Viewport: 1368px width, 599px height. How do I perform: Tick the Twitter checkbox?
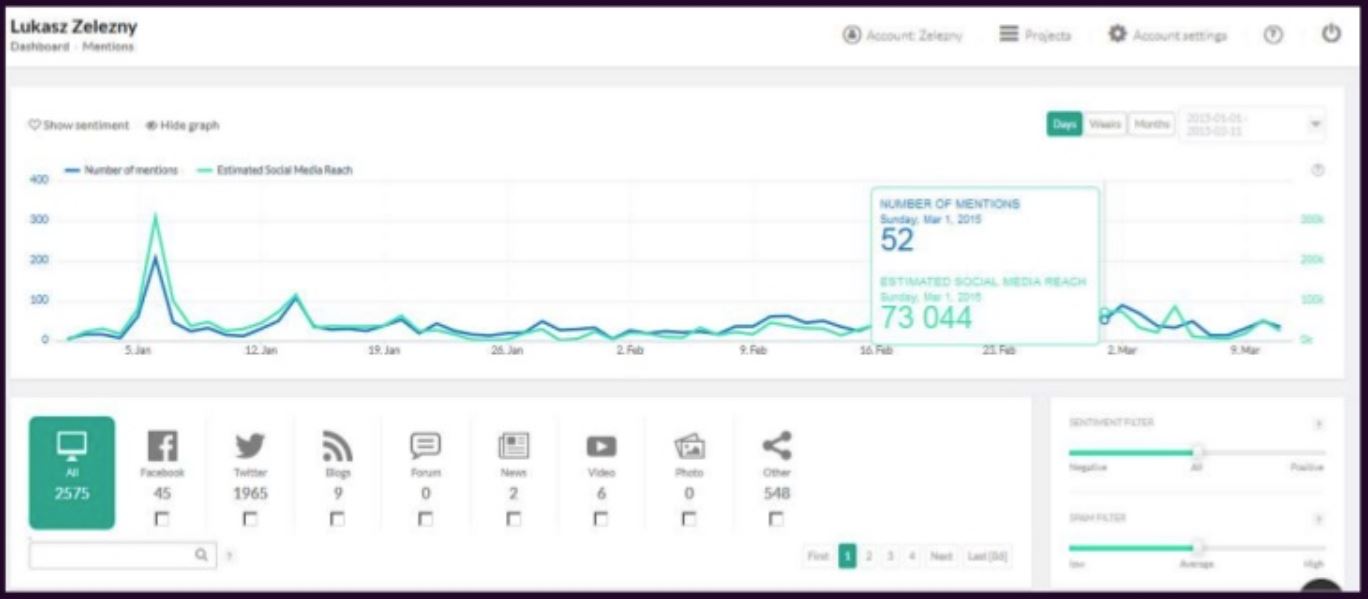[x=250, y=519]
